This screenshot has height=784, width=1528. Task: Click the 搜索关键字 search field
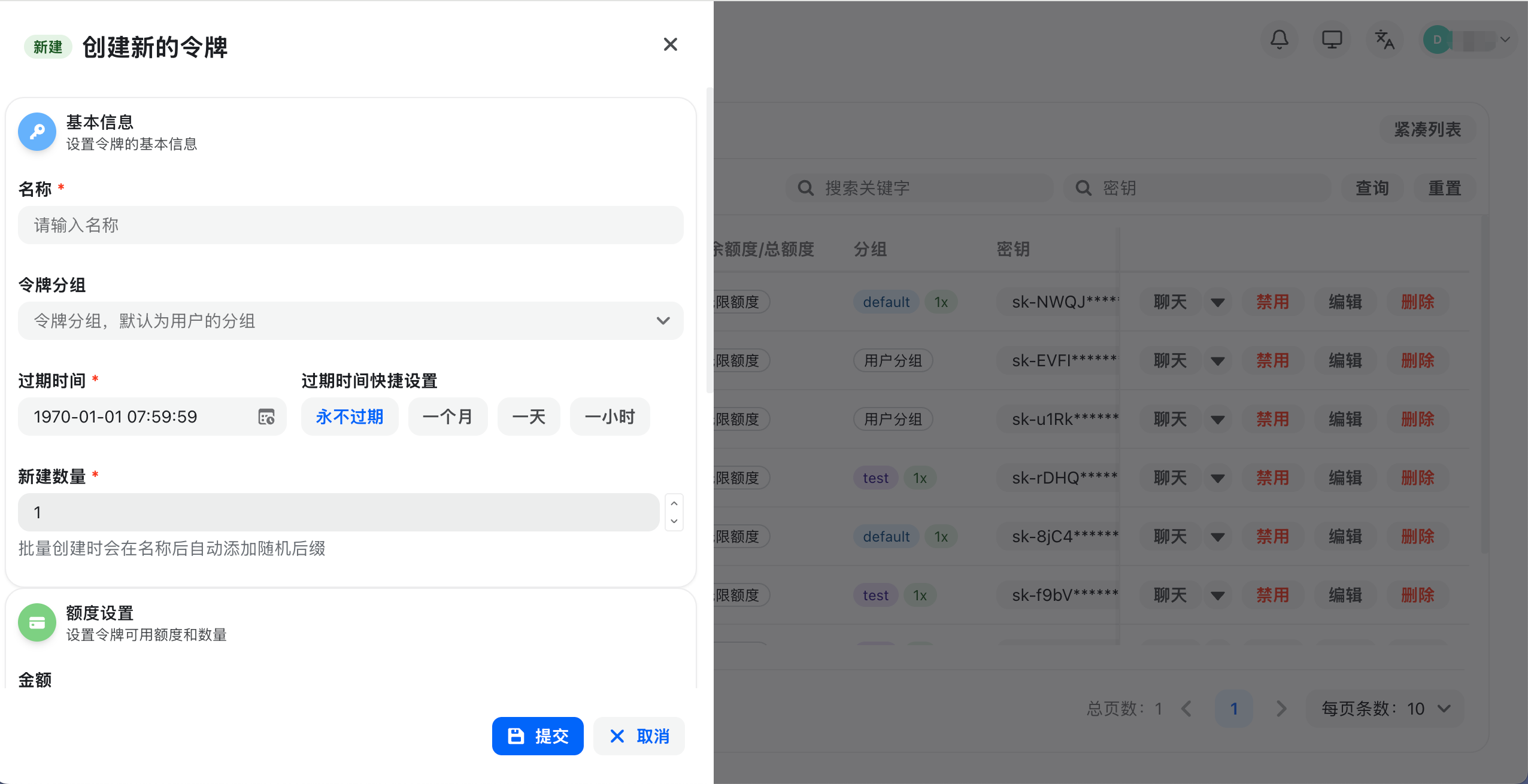click(x=920, y=188)
